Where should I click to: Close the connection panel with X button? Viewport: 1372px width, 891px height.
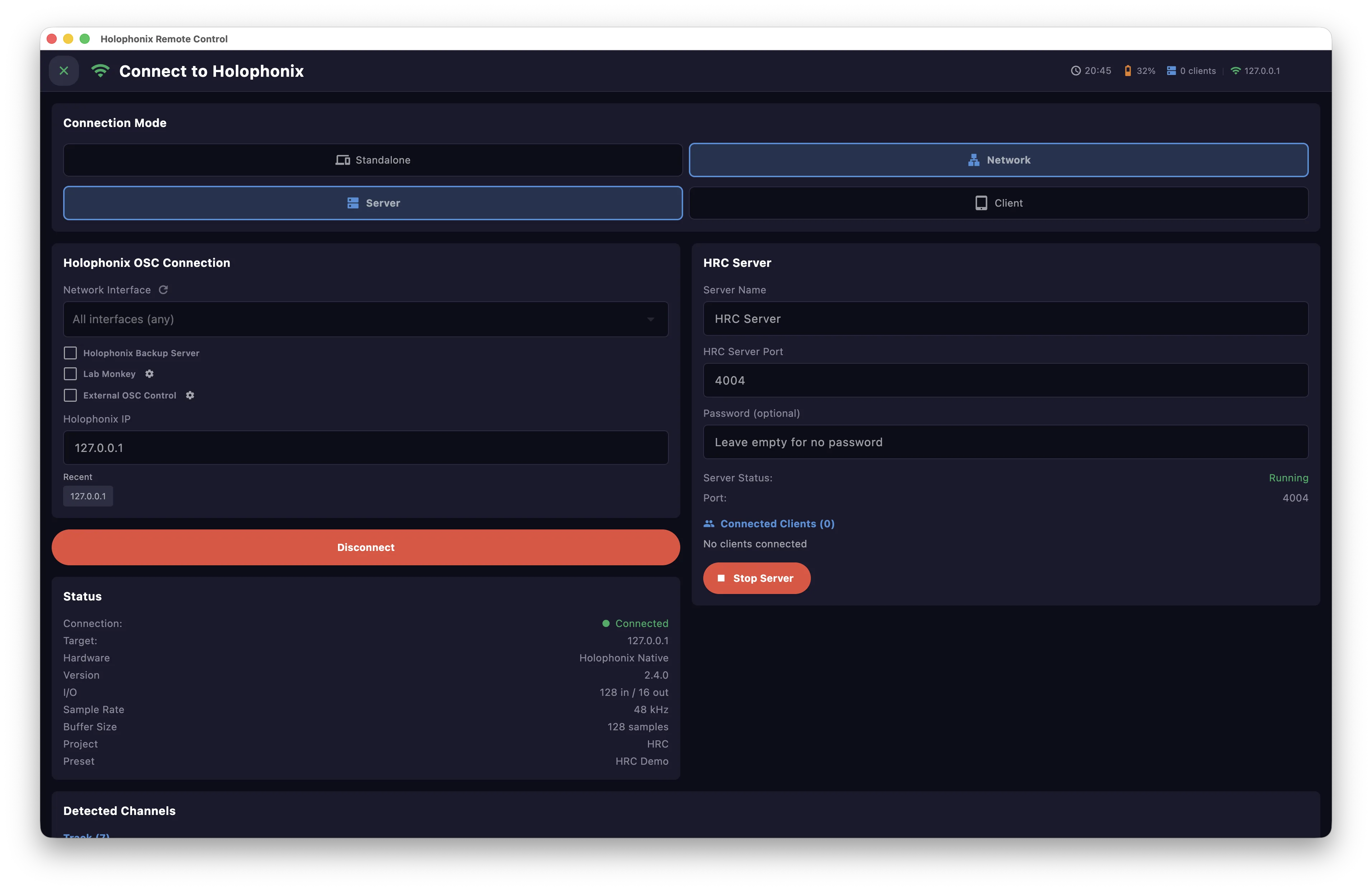pyautogui.click(x=64, y=71)
